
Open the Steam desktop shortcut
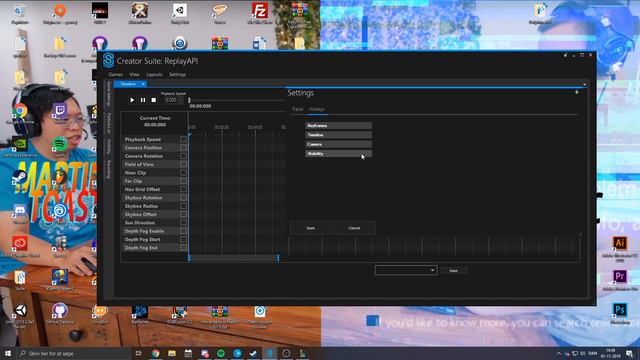pyautogui.click(x=20, y=180)
